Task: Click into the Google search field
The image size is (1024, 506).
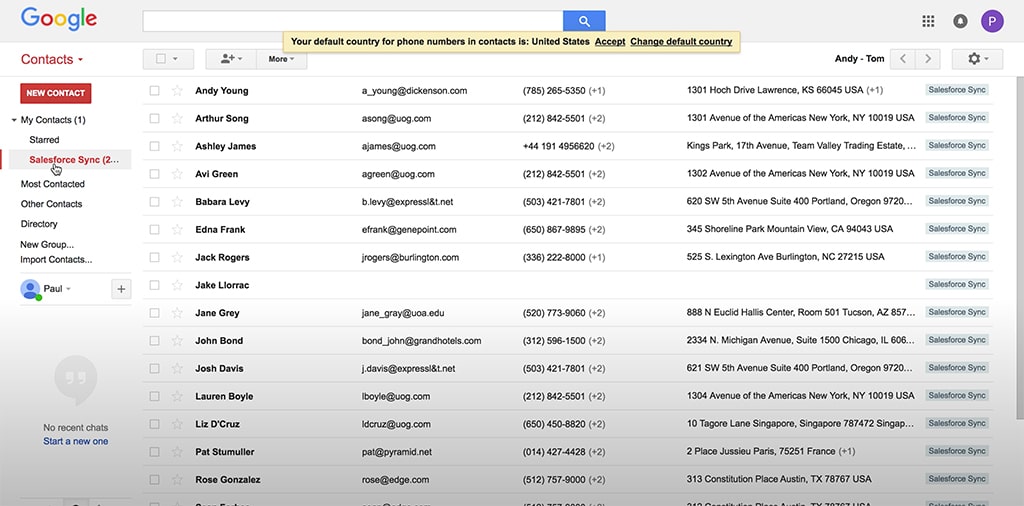Action: (x=353, y=21)
